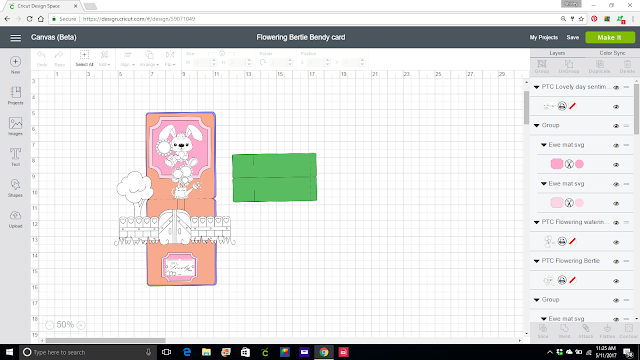
Task: Select the green rectangle on canvas
Action: pos(274,178)
